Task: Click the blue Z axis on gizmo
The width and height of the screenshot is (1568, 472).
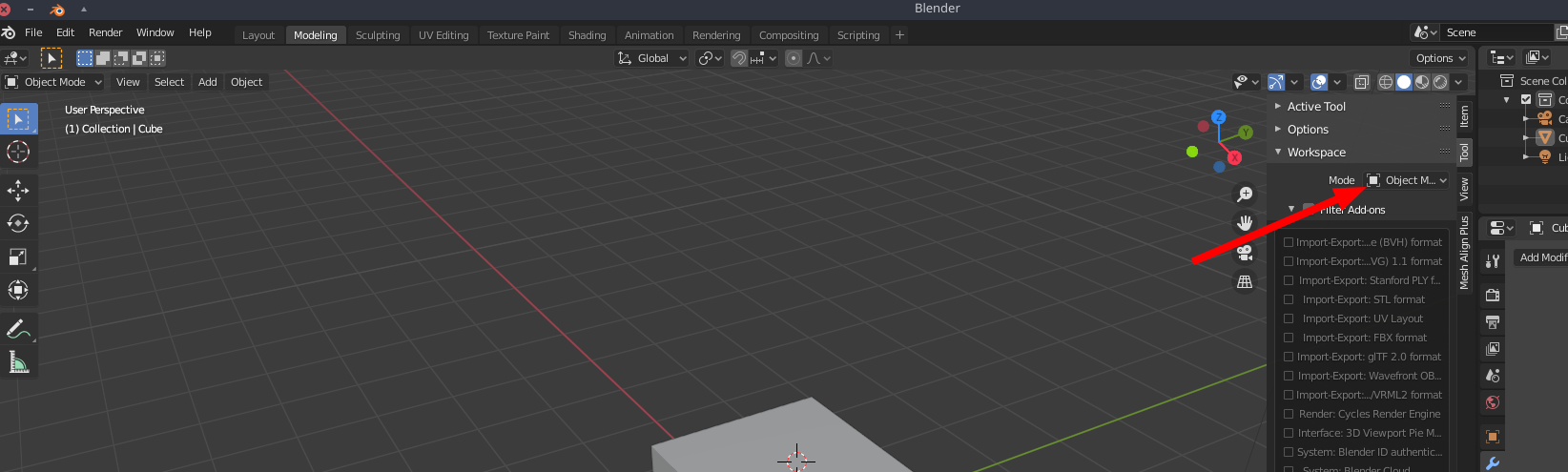Action: (1218, 116)
